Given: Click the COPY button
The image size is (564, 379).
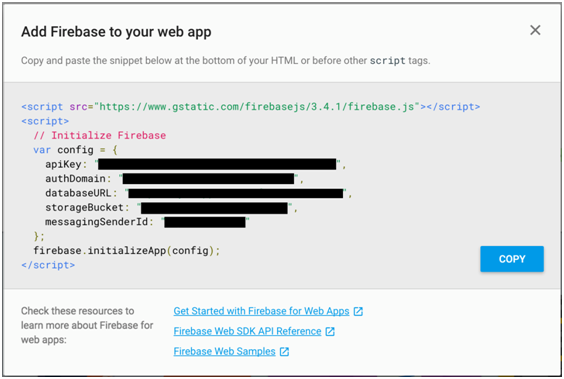Looking at the screenshot, I should [511, 259].
